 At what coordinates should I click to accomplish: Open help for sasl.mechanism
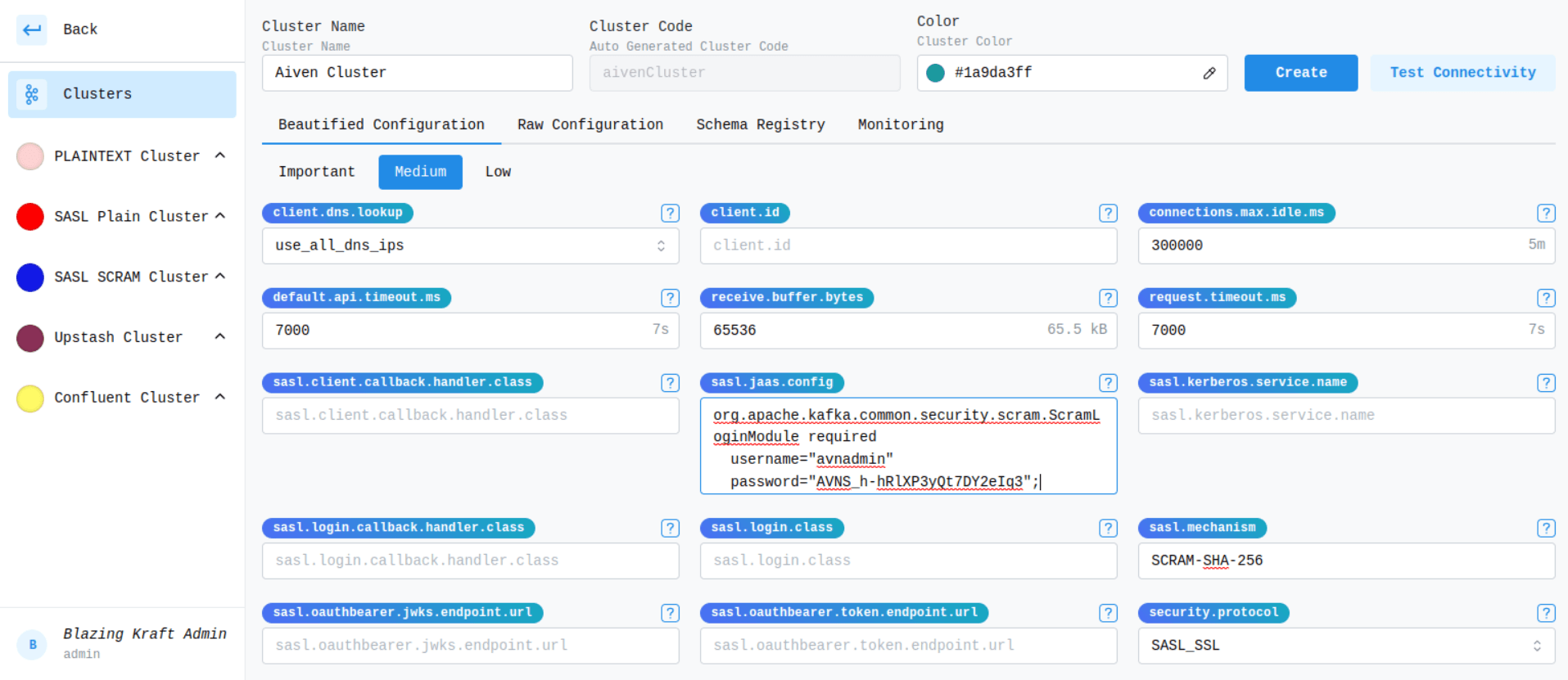pyautogui.click(x=1546, y=528)
